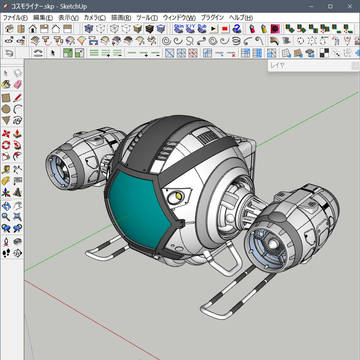
Task: Enable Shaded face style
Action: pyautogui.click(x=137, y=29)
